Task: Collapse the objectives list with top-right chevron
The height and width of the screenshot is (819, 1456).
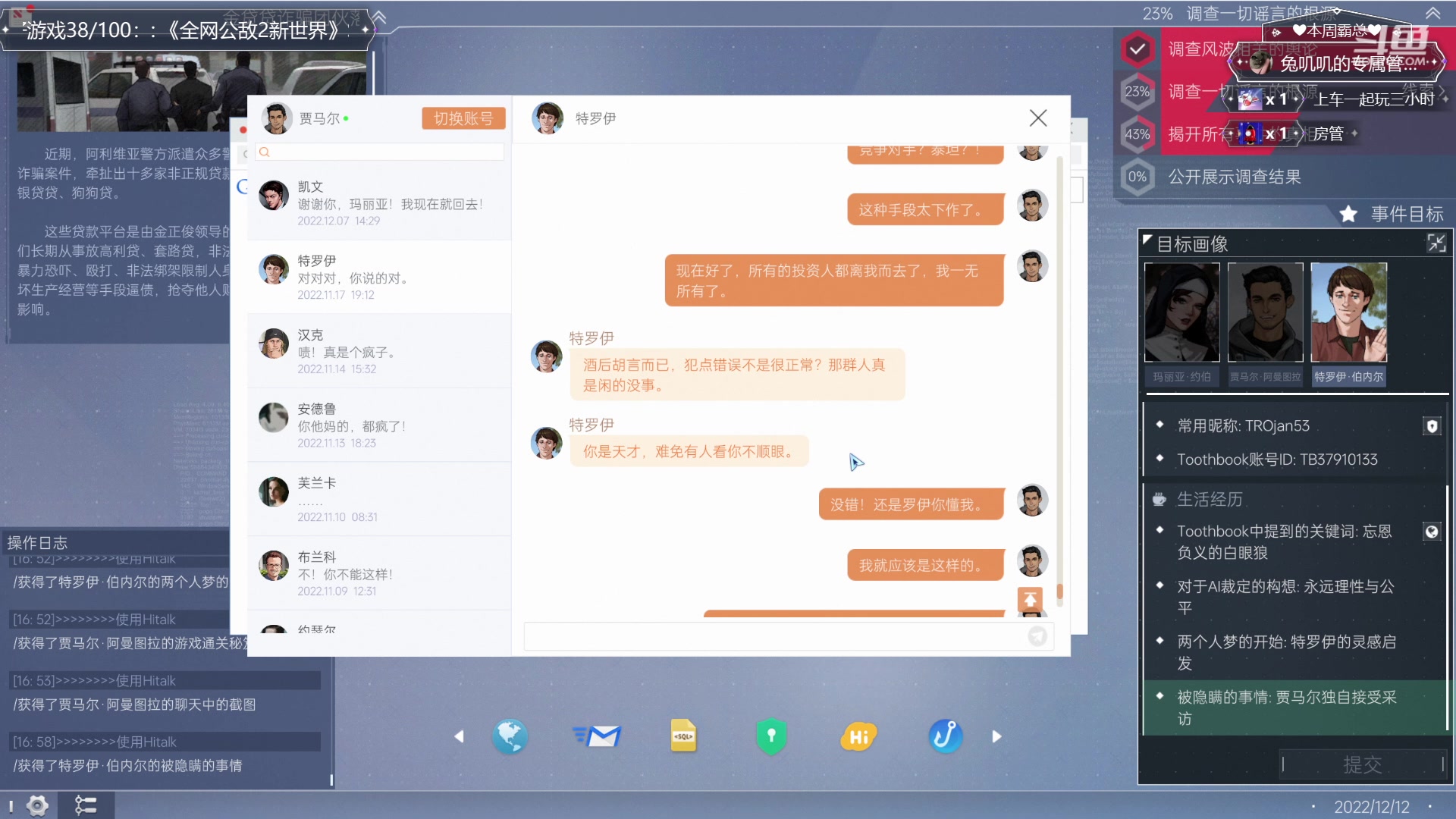Action: tap(1432, 14)
